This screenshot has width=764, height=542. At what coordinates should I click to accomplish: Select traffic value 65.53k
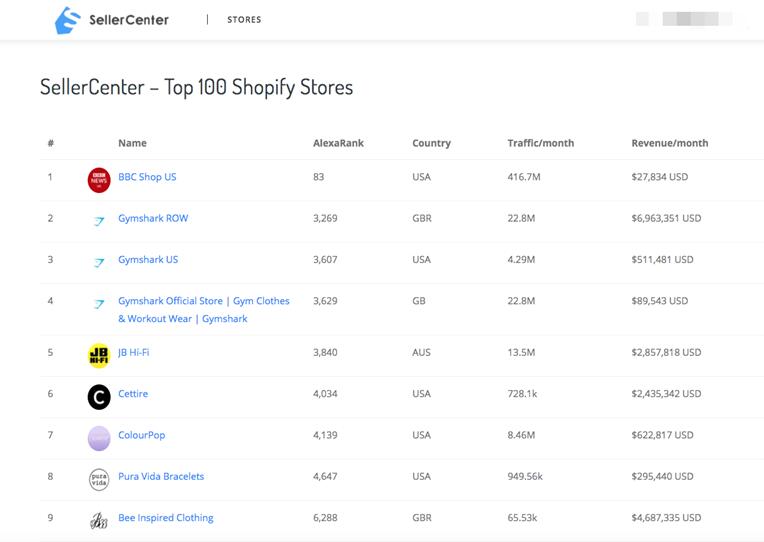point(522,518)
